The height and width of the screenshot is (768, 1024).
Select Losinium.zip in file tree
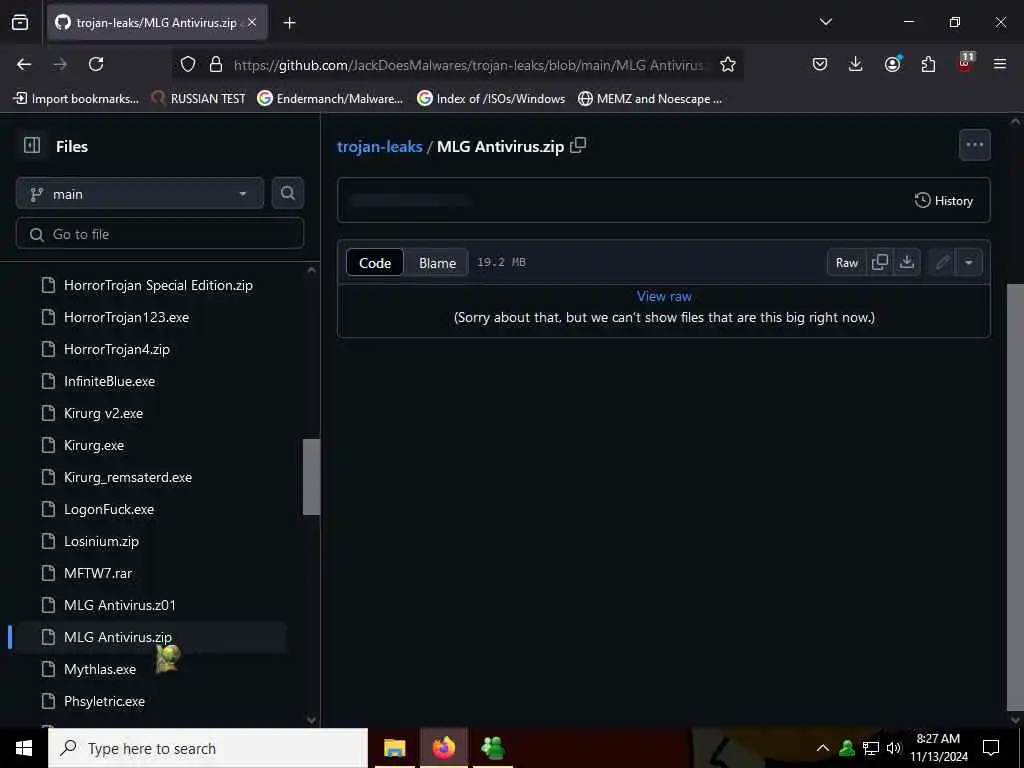[x=101, y=541]
